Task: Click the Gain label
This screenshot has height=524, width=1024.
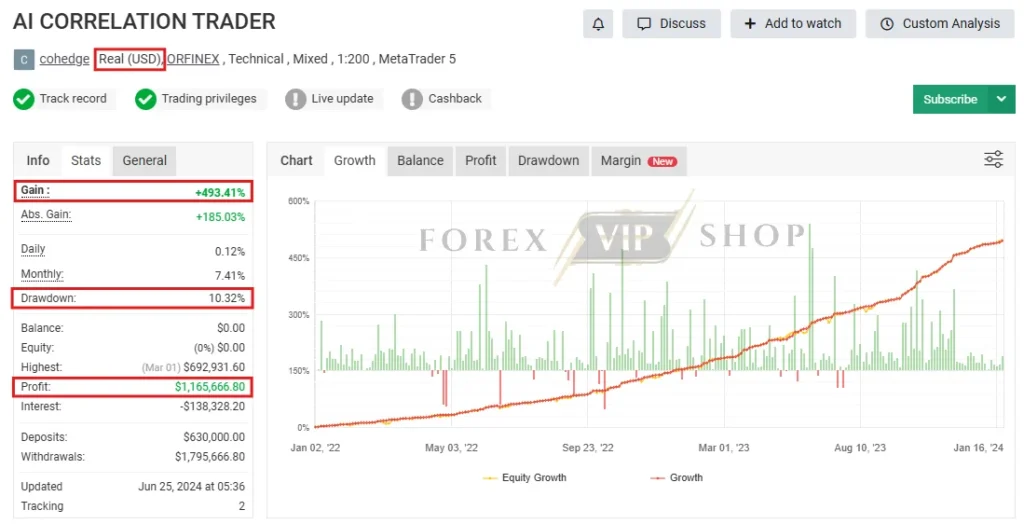Action: coord(35,191)
